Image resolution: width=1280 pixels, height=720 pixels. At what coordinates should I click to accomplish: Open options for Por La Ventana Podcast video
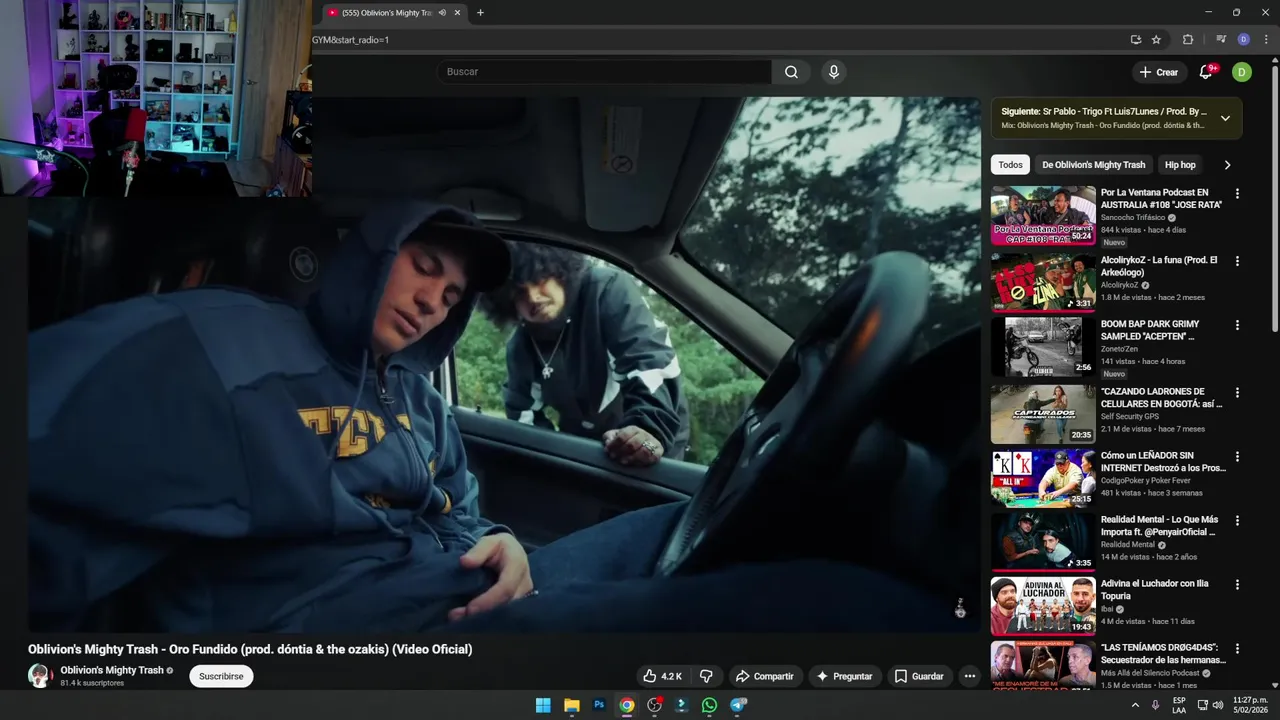coord(1237,194)
